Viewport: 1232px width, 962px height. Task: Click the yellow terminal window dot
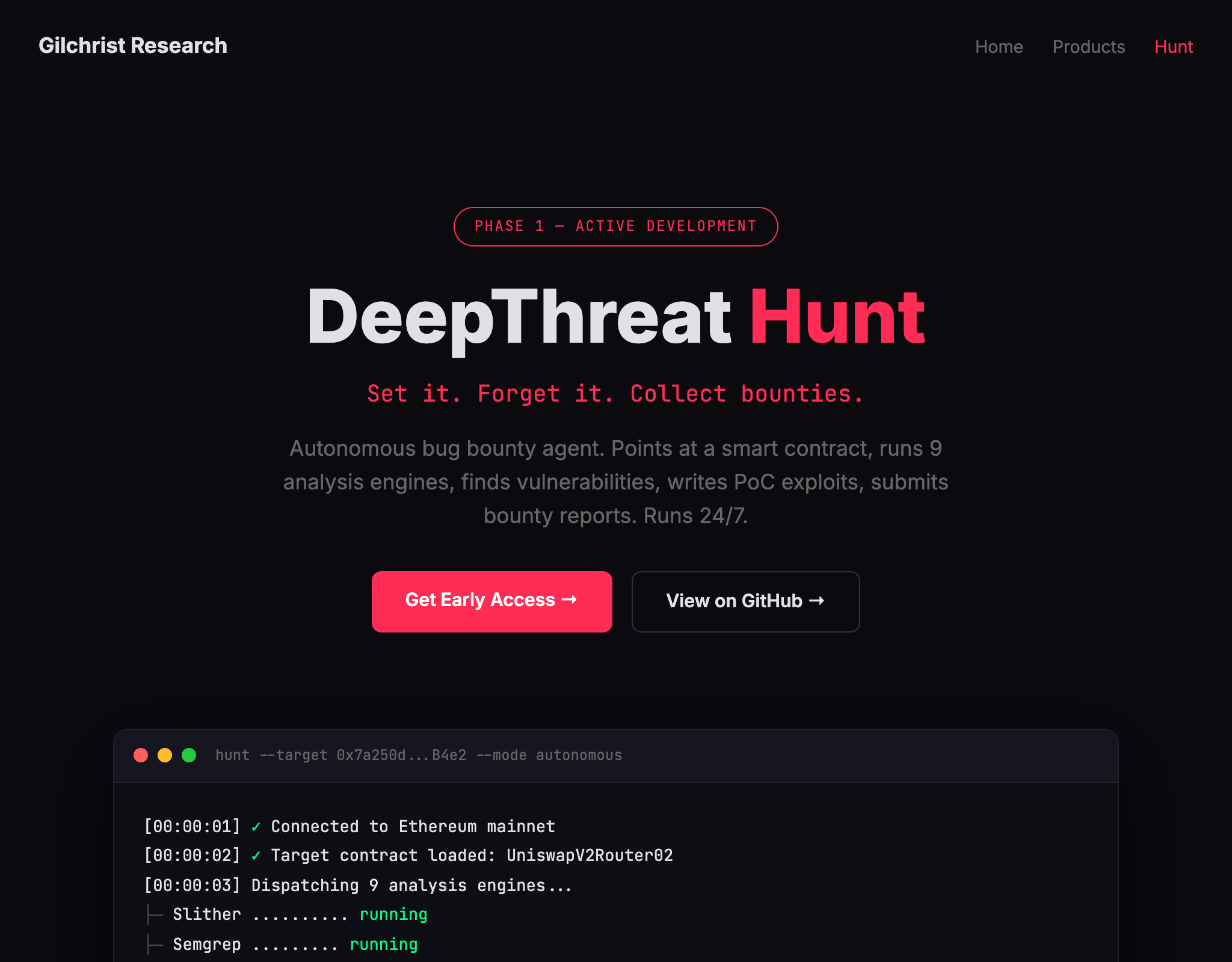165,755
